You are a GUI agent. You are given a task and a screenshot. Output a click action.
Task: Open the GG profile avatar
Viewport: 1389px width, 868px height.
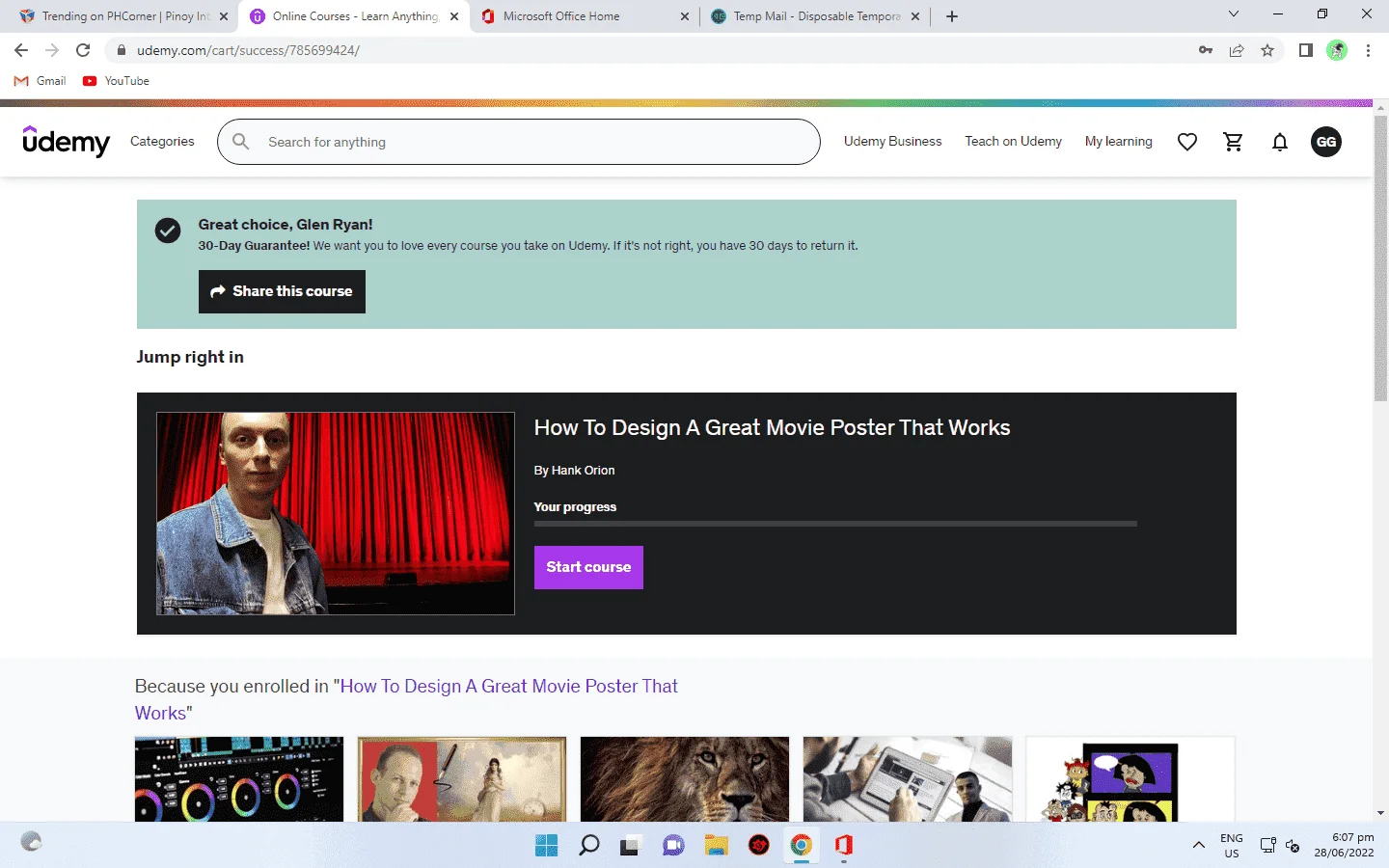click(x=1326, y=142)
